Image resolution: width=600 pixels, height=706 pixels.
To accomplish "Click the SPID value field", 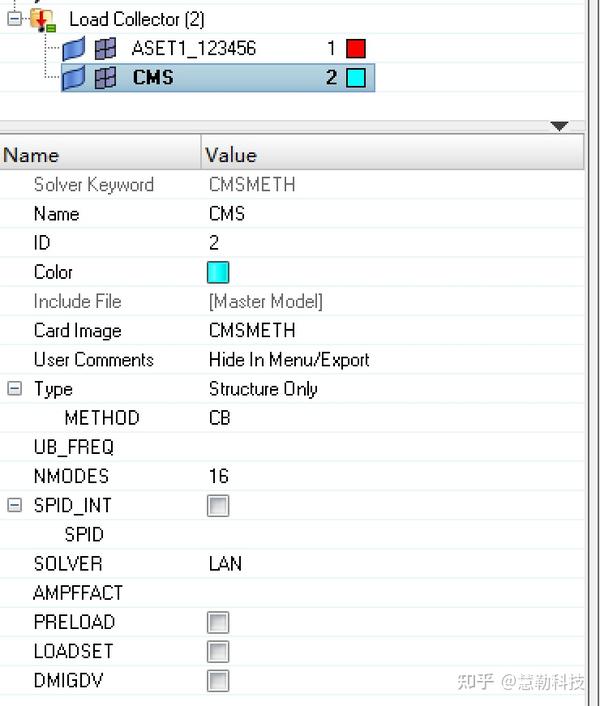I will tap(392, 534).
